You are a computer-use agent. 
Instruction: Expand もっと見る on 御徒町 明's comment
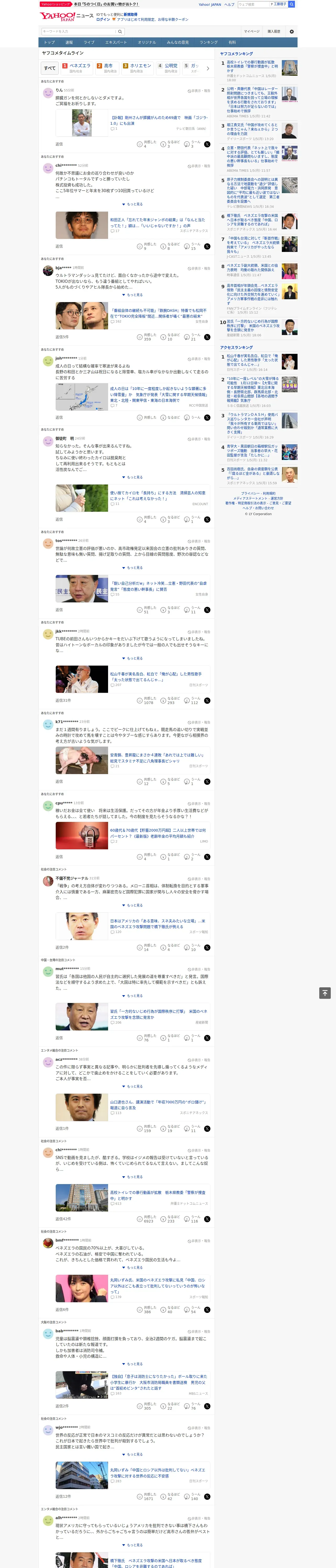132,478
